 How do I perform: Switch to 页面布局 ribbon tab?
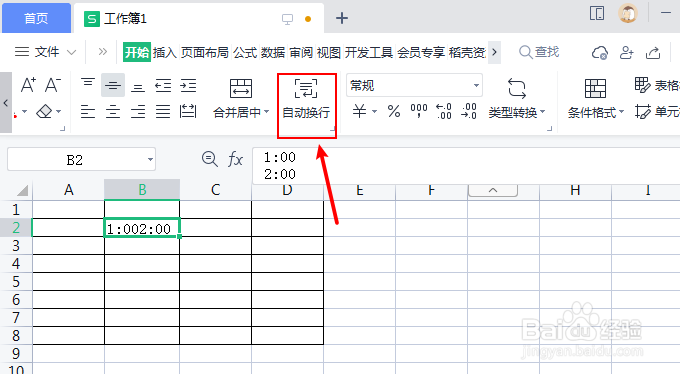click(x=204, y=52)
